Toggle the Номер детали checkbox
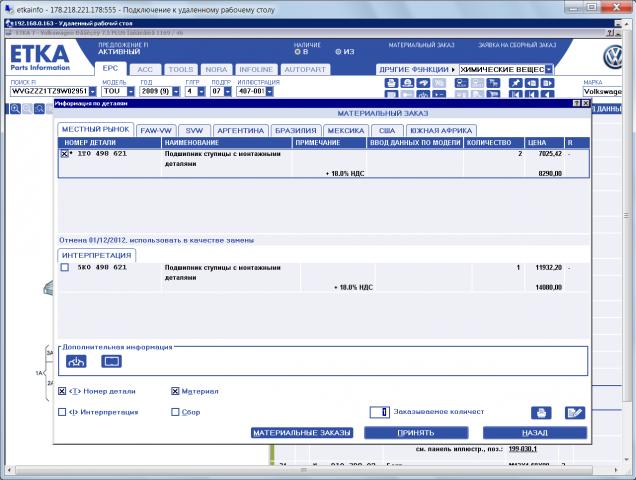 (62, 391)
